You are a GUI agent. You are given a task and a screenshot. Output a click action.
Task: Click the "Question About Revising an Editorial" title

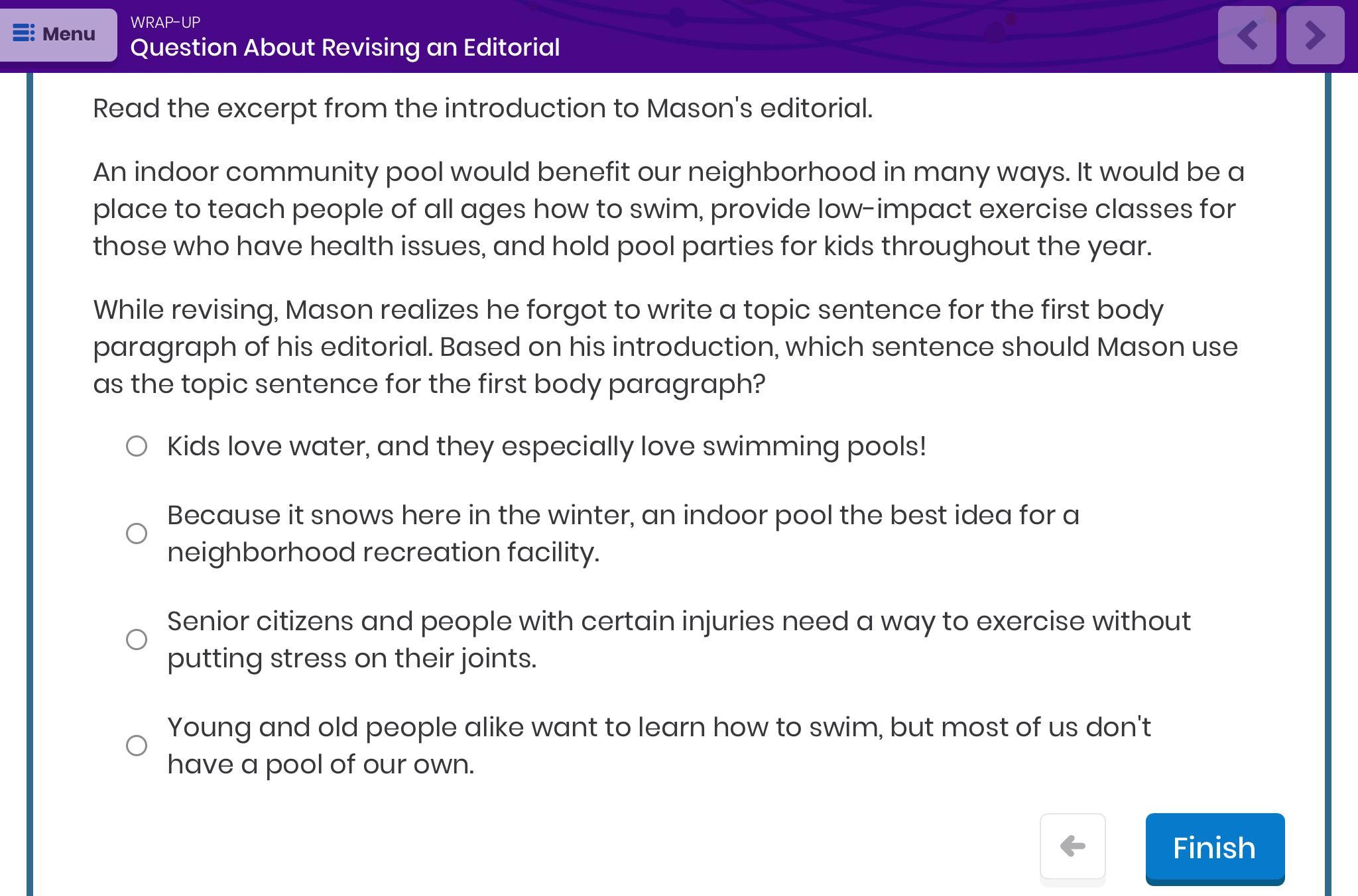[345, 48]
